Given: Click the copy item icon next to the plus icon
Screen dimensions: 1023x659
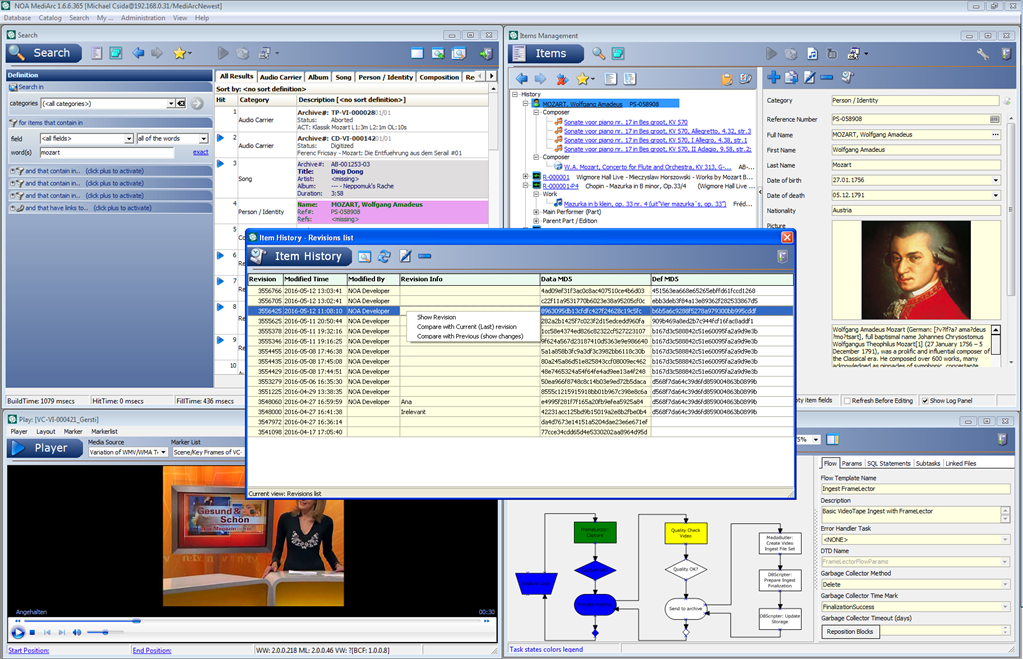Looking at the screenshot, I should [x=791, y=77].
